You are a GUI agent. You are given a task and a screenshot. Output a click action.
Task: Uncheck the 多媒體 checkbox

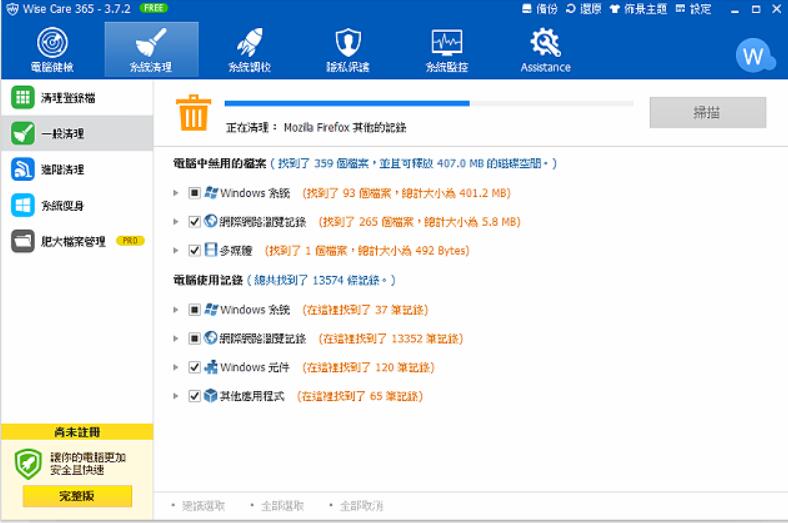pyautogui.click(x=194, y=250)
